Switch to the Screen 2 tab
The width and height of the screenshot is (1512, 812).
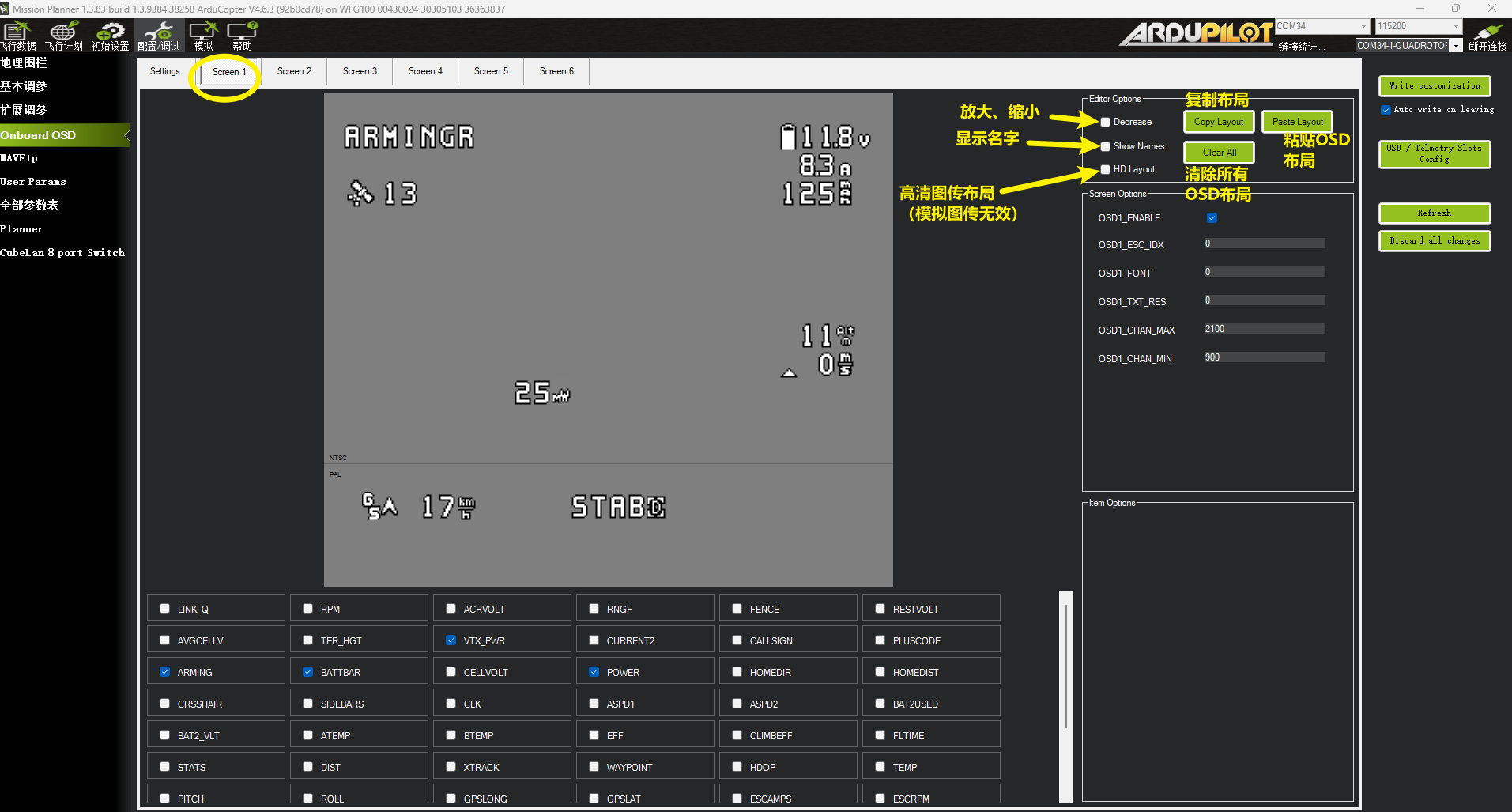(294, 71)
